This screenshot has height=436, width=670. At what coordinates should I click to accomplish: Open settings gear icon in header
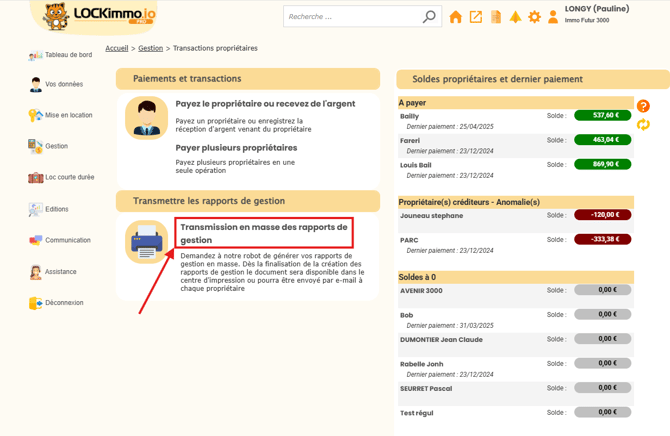pos(534,17)
